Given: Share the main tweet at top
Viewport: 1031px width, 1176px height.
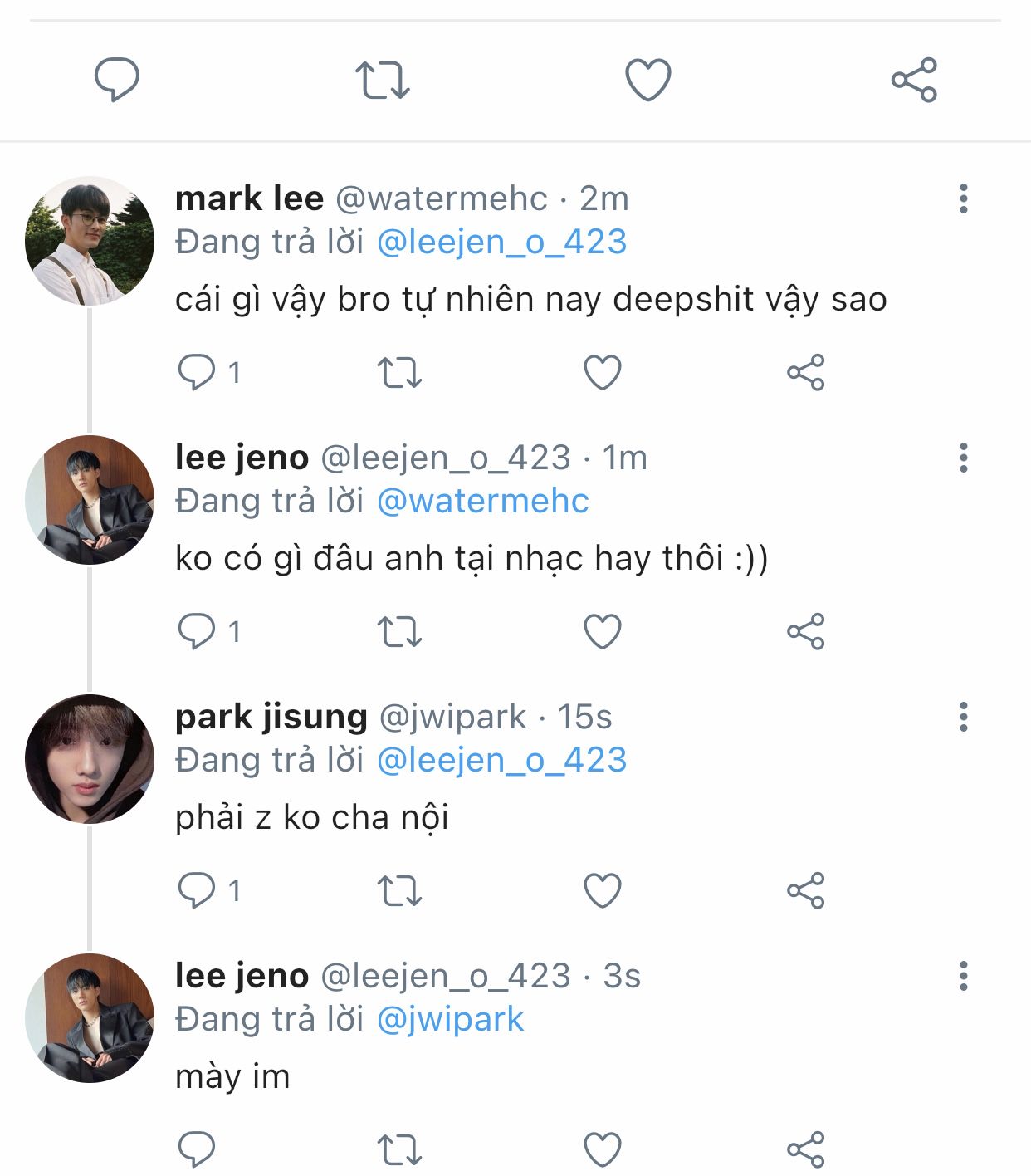Looking at the screenshot, I should (914, 80).
